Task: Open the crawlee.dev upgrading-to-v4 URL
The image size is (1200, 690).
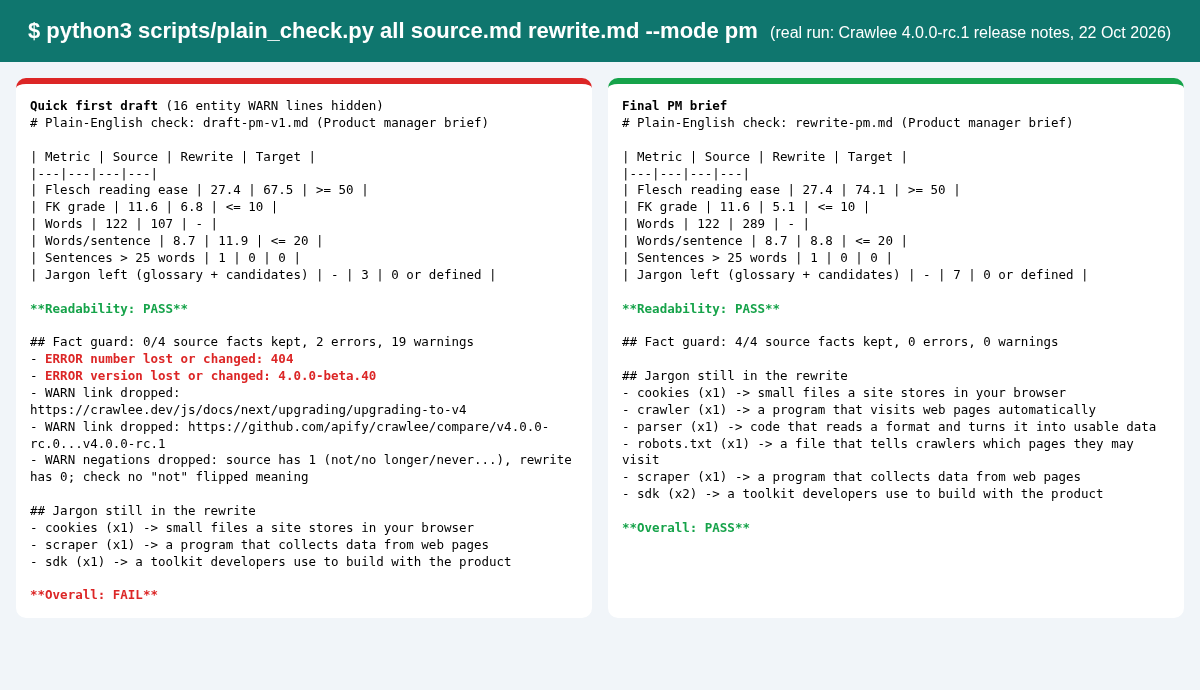Action: tap(248, 410)
